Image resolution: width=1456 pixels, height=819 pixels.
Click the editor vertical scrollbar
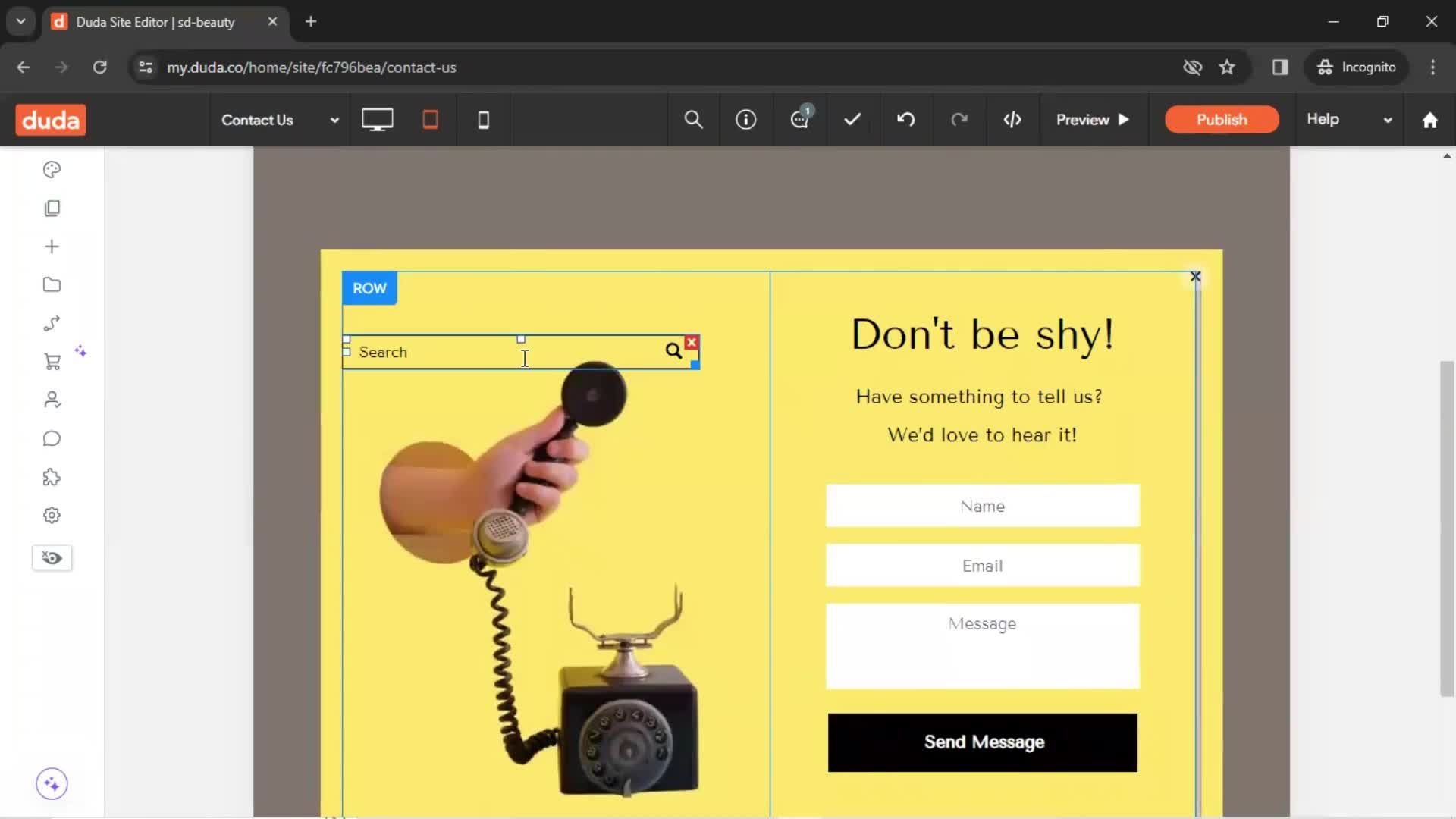(x=1447, y=529)
